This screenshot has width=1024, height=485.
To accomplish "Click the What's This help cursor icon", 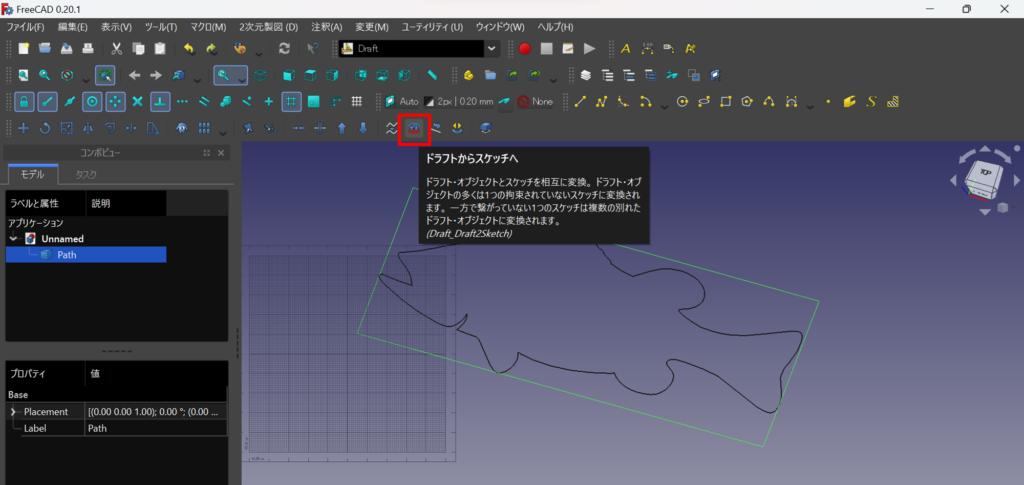I will (x=313, y=48).
